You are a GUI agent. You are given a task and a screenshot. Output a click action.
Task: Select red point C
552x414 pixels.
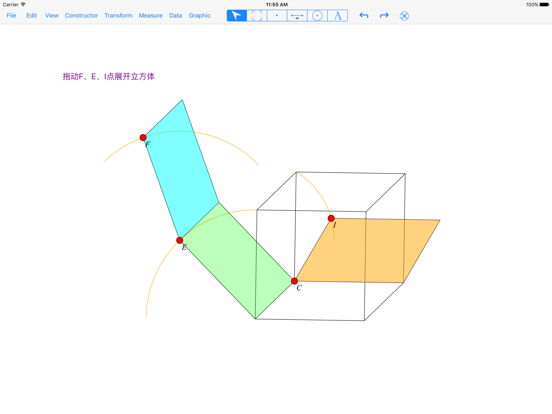(x=294, y=281)
